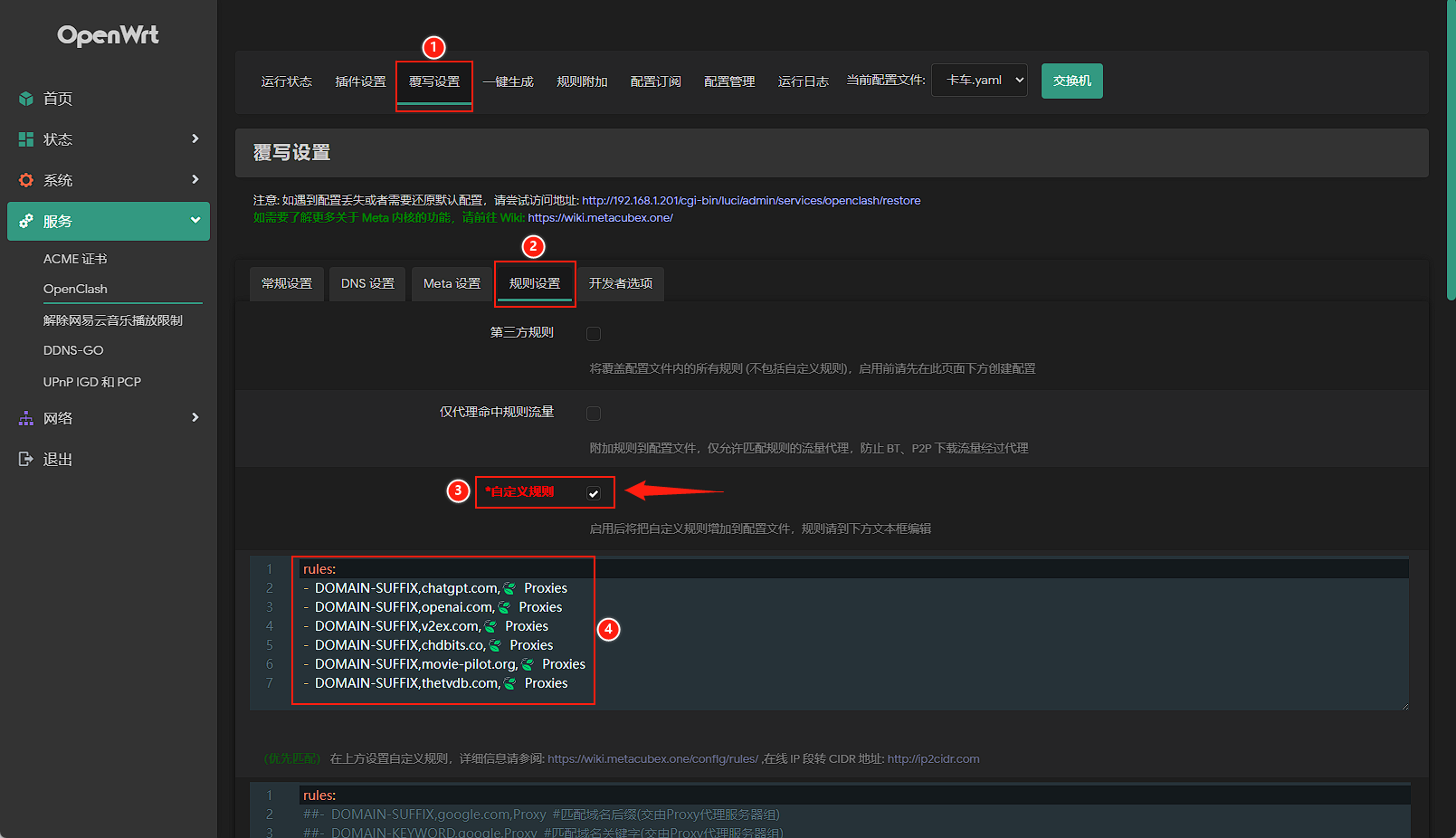The image size is (1456, 838).
Task: Select the 规则设置 sub-tab
Action: pyautogui.click(x=535, y=283)
